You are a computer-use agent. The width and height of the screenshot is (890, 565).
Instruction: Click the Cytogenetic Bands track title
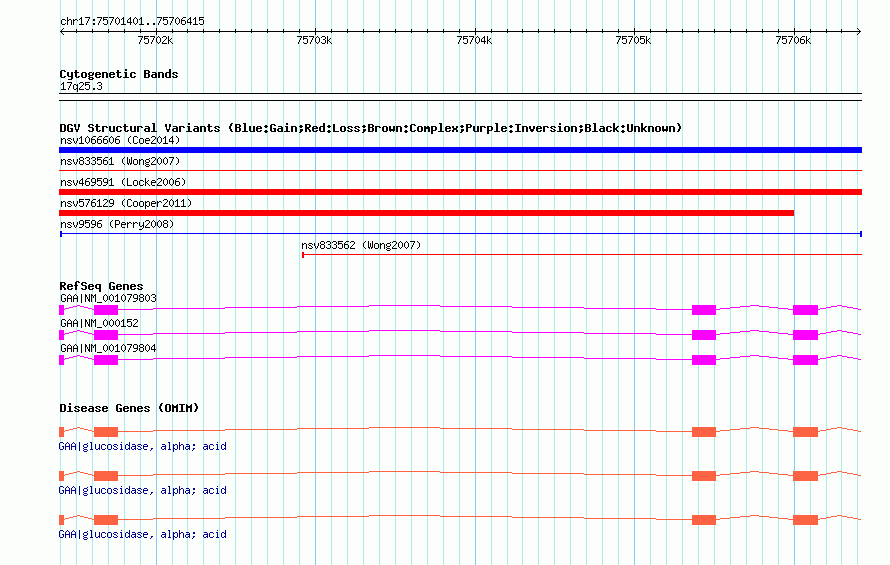point(119,74)
